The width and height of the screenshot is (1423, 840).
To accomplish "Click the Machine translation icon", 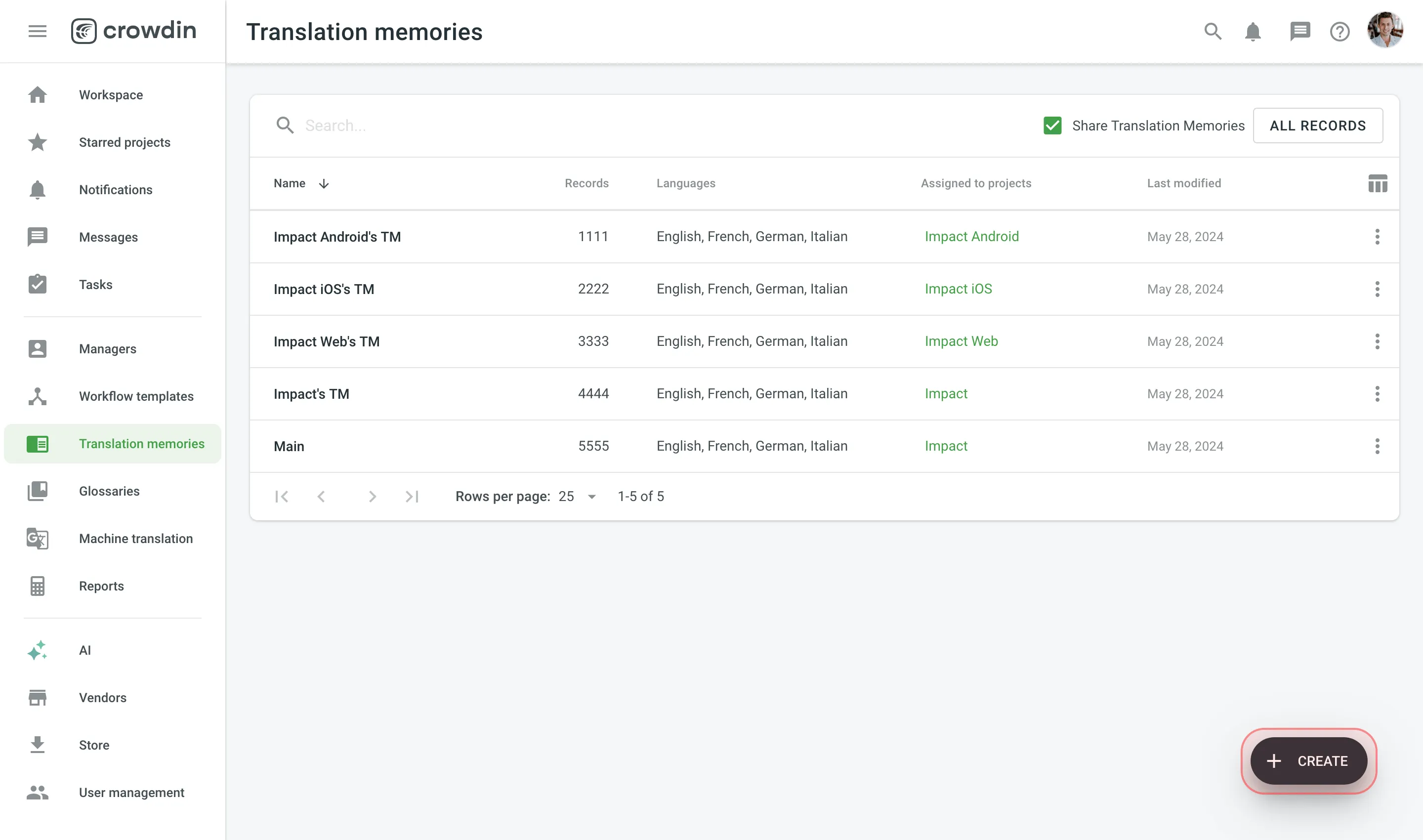I will pyautogui.click(x=38, y=538).
